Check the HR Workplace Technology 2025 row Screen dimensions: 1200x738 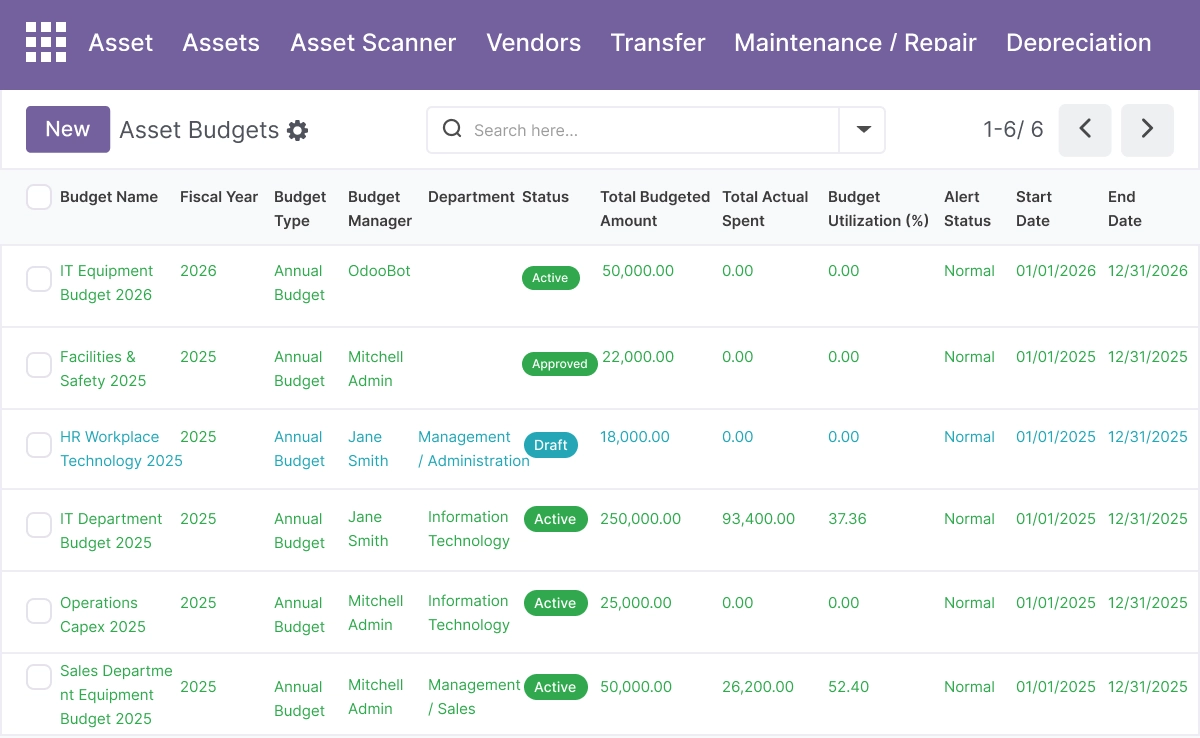39,445
